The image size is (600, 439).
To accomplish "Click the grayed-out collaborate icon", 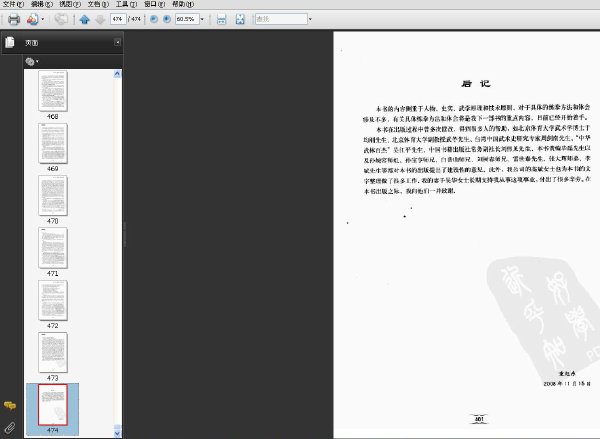I will (61, 19).
